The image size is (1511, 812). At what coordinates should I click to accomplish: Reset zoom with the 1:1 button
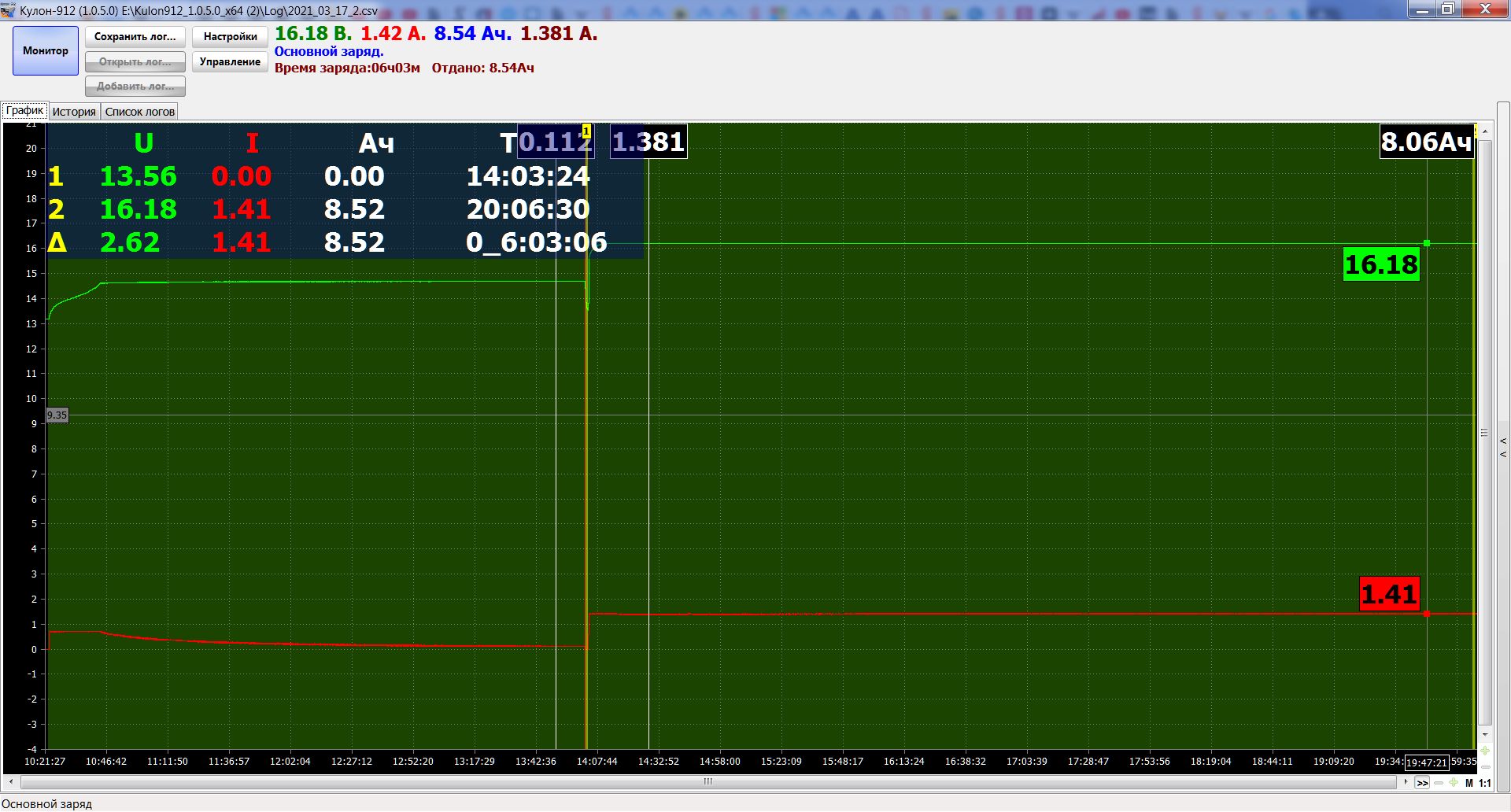pyautogui.click(x=1485, y=783)
